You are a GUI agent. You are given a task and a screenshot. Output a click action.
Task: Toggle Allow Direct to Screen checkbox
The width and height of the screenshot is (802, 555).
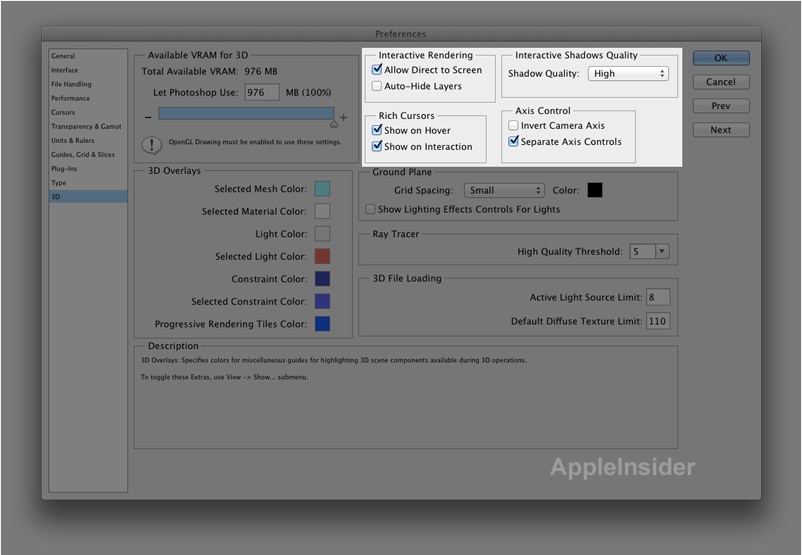377,69
